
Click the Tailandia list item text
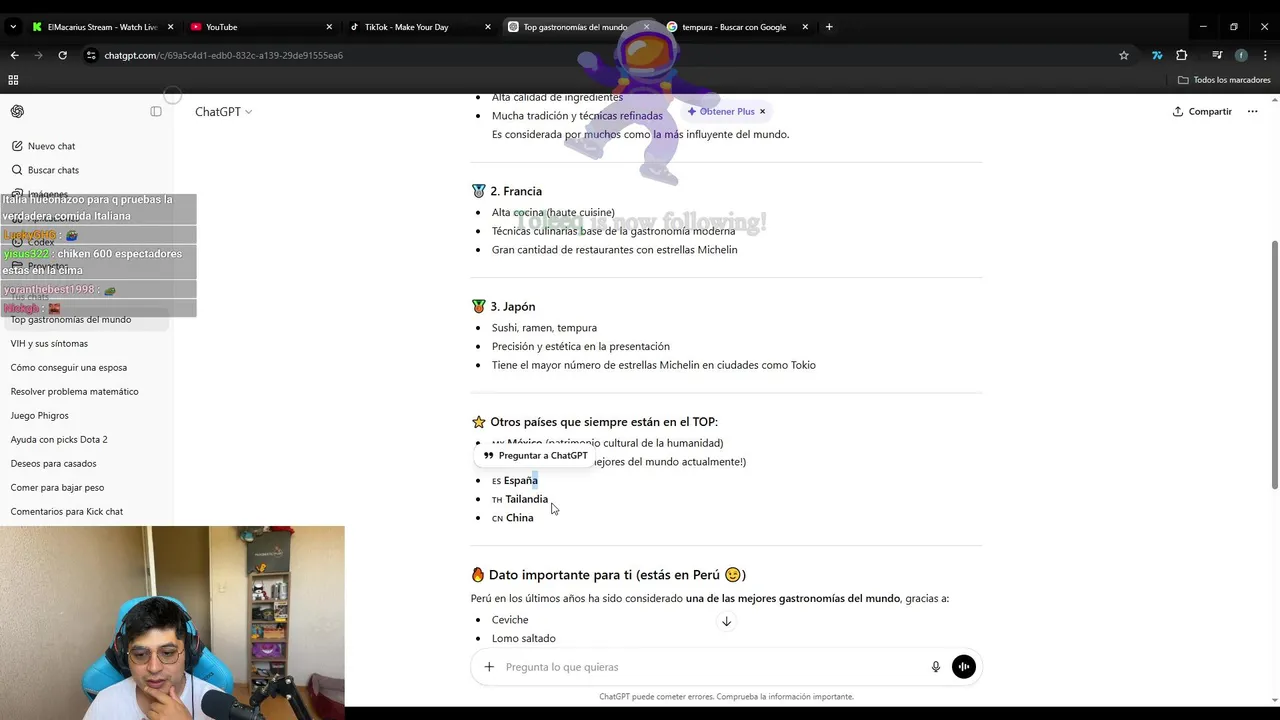pos(526,499)
